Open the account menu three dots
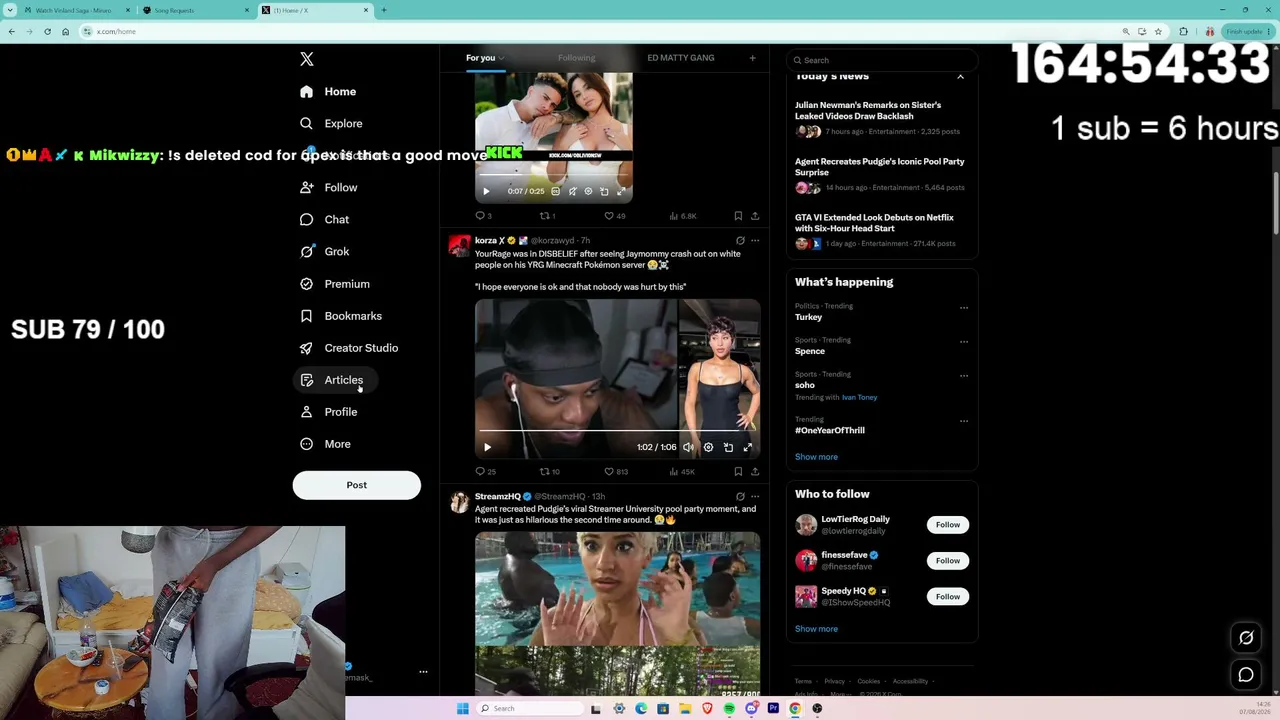 click(x=423, y=672)
